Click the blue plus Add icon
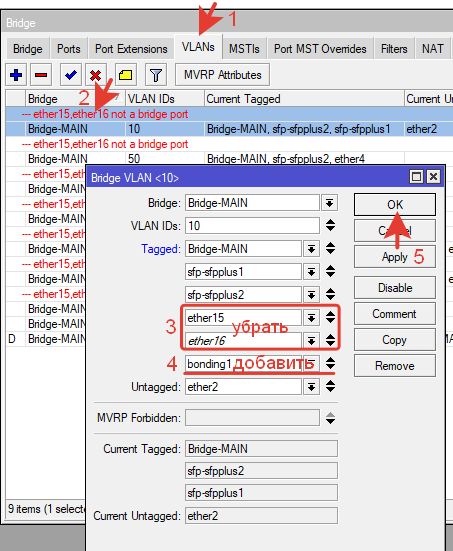 16,75
